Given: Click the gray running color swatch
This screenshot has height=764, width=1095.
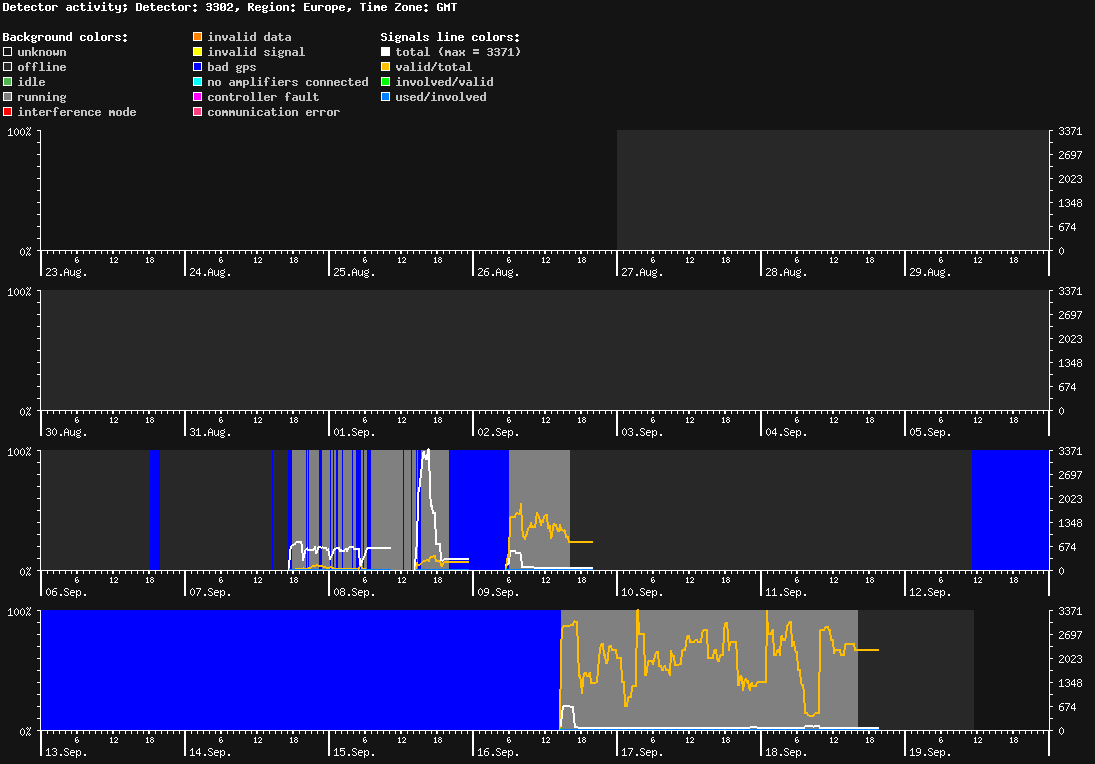Looking at the screenshot, I should 8,97.
